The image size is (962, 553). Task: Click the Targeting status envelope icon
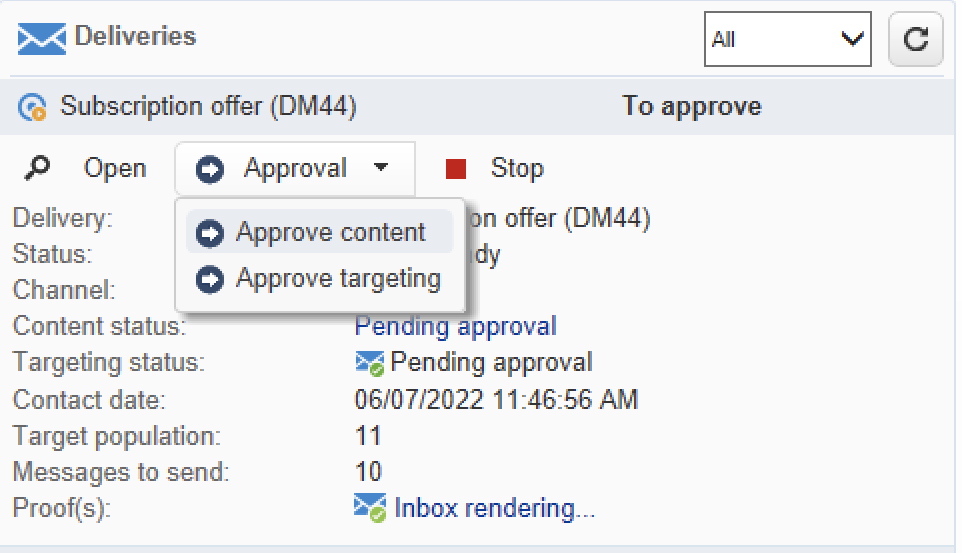[x=369, y=363]
